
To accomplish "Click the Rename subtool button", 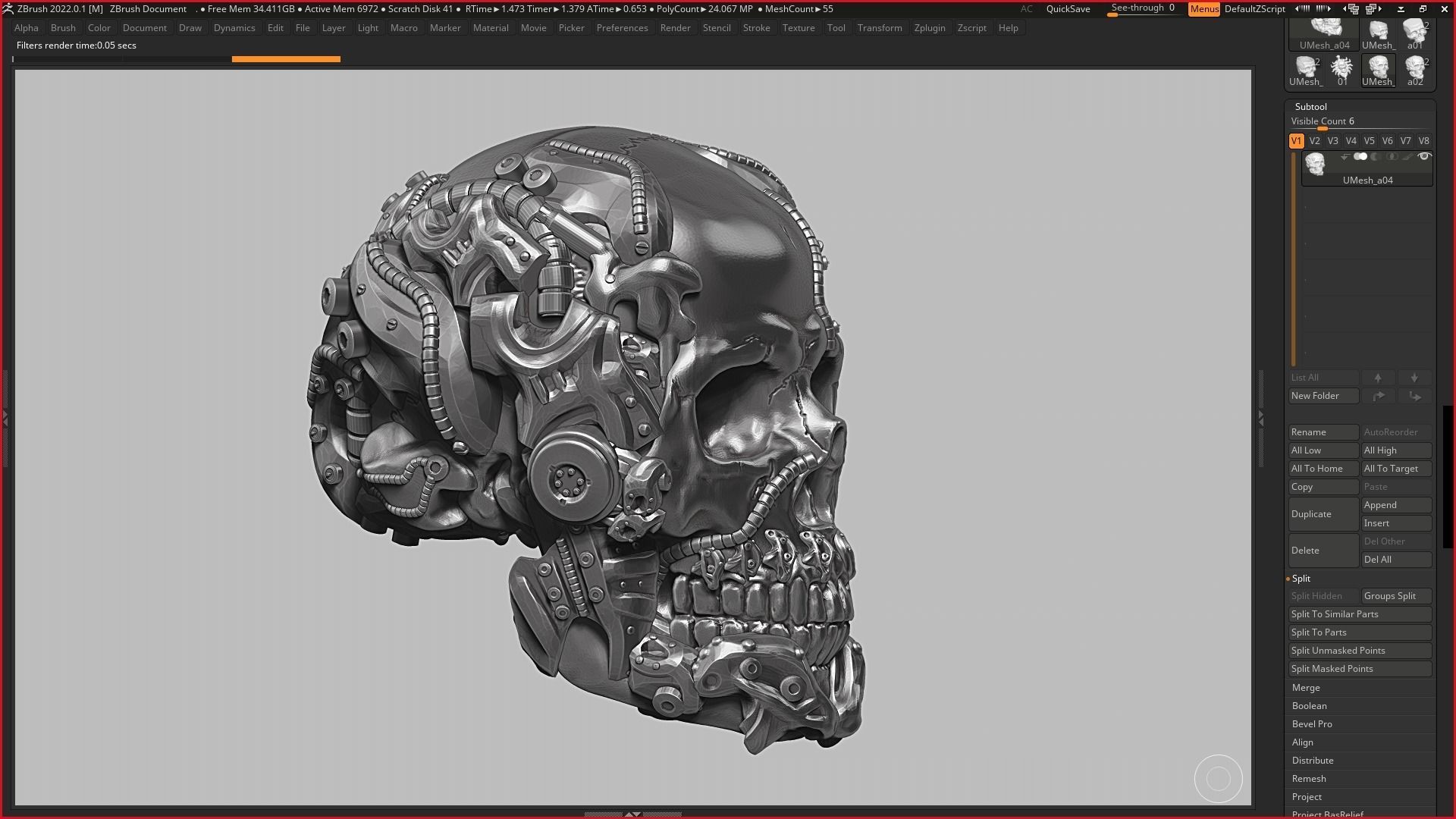I will (x=1323, y=432).
